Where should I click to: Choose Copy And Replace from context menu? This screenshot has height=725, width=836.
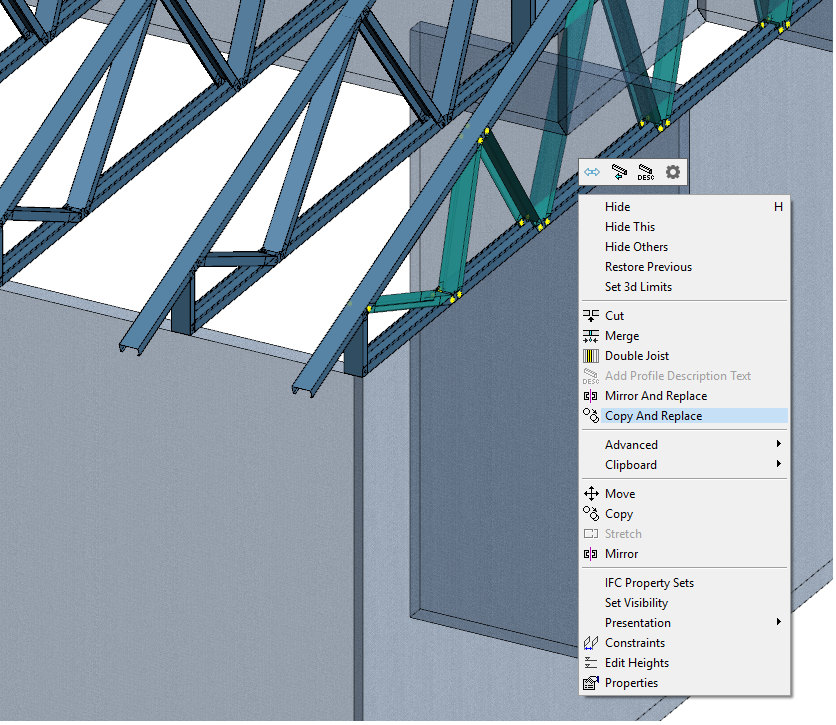coord(653,416)
